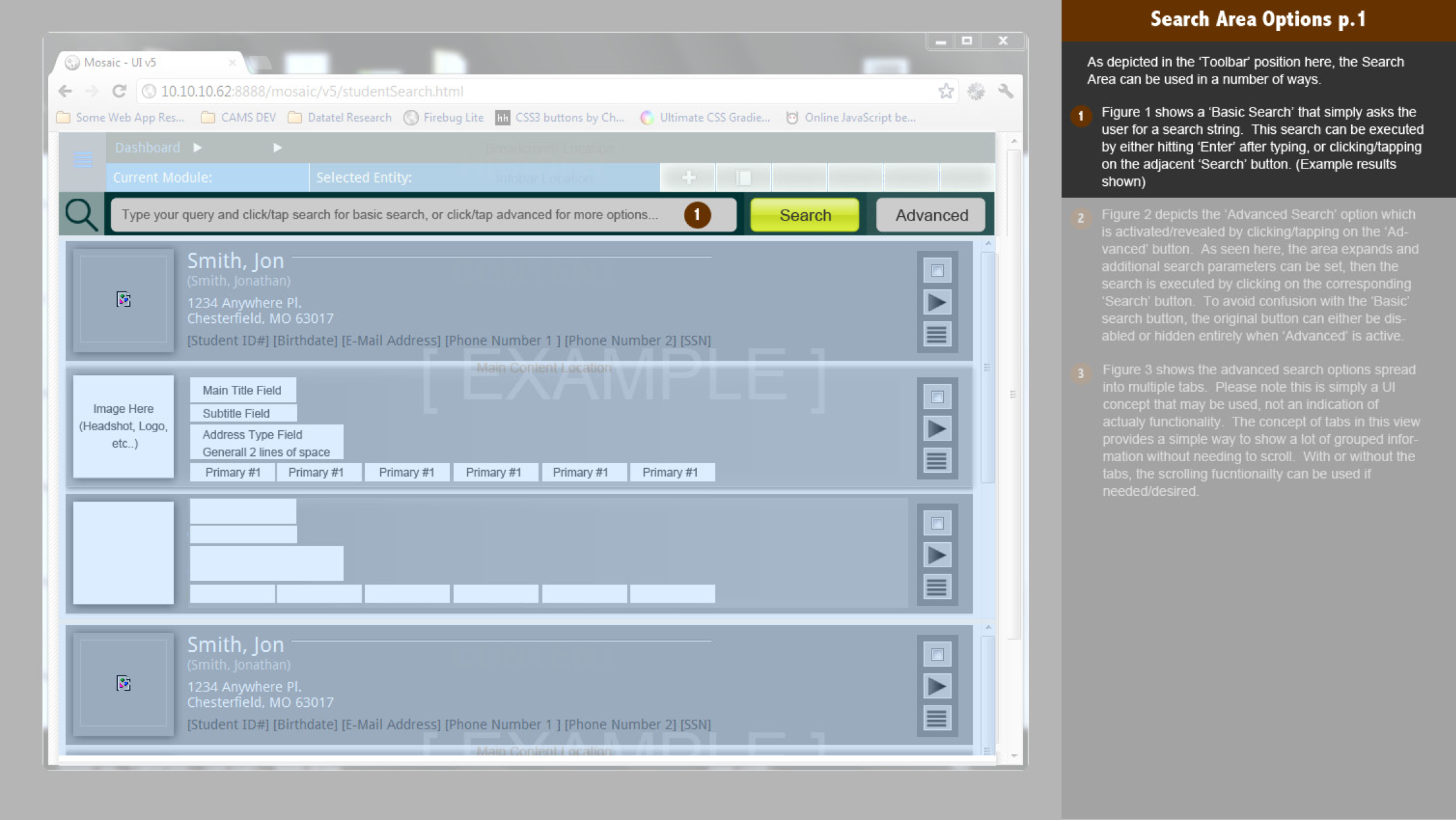Click the Advanced search button
The height and width of the screenshot is (820, 1456).
(930, 215)
